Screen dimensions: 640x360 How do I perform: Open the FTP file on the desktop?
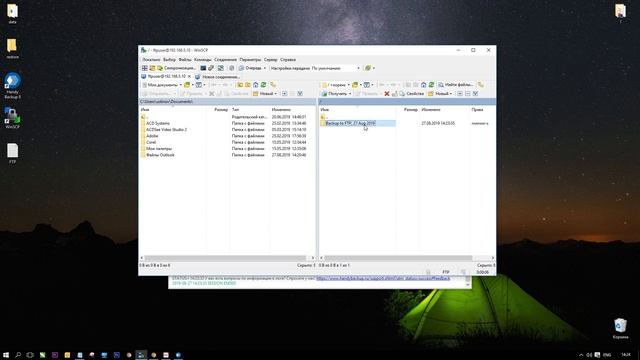(13, 153)
